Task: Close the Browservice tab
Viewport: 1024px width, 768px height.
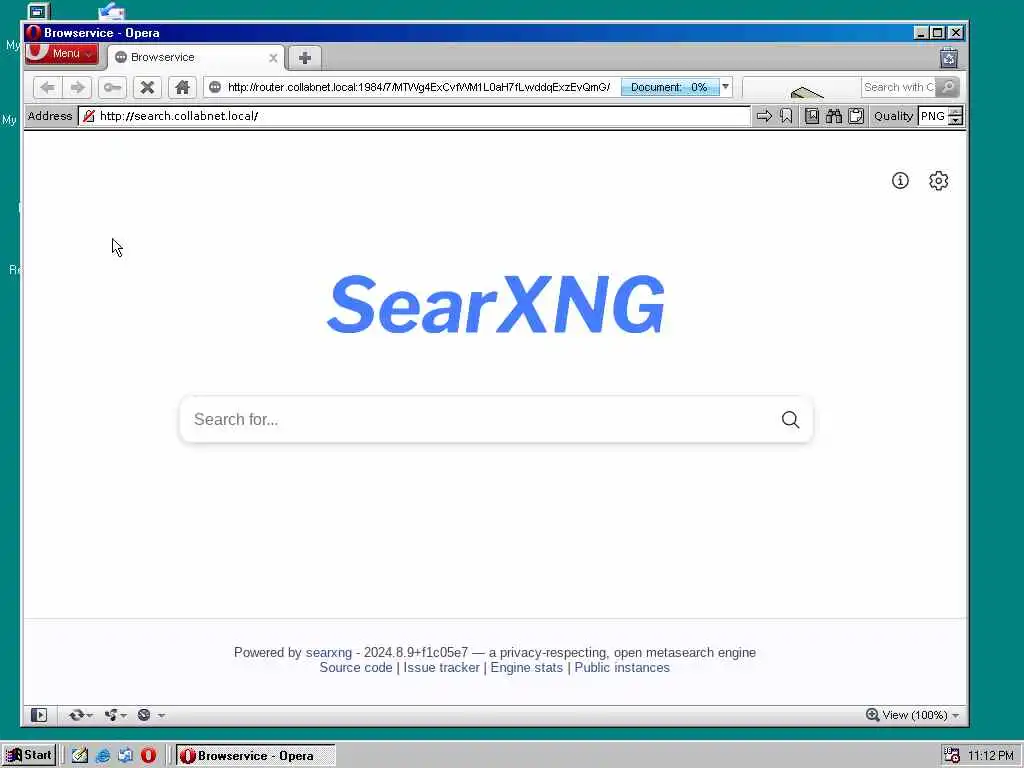Action: point(273,58)
